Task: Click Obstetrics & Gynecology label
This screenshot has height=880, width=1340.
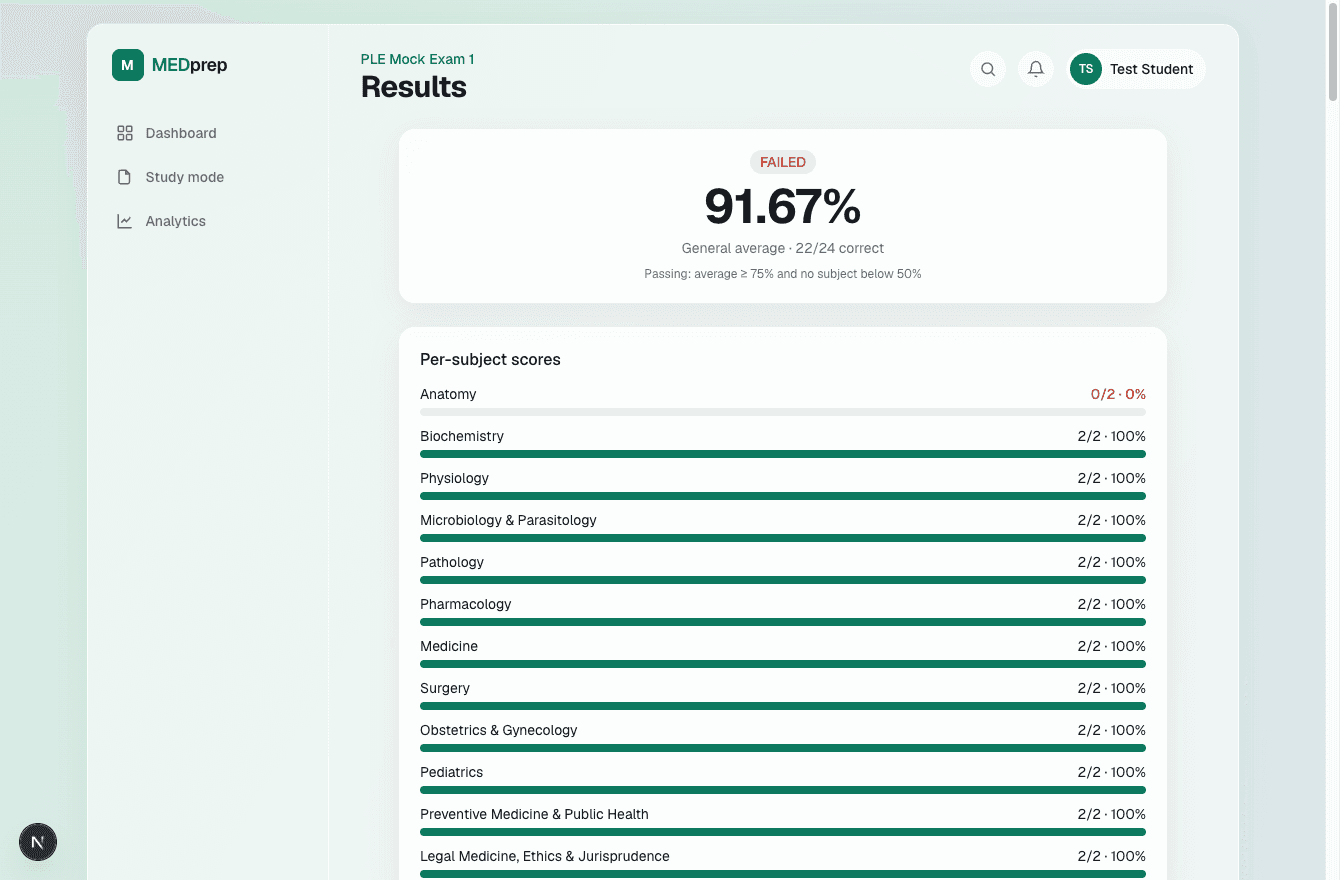Action: tap(499, 730)
